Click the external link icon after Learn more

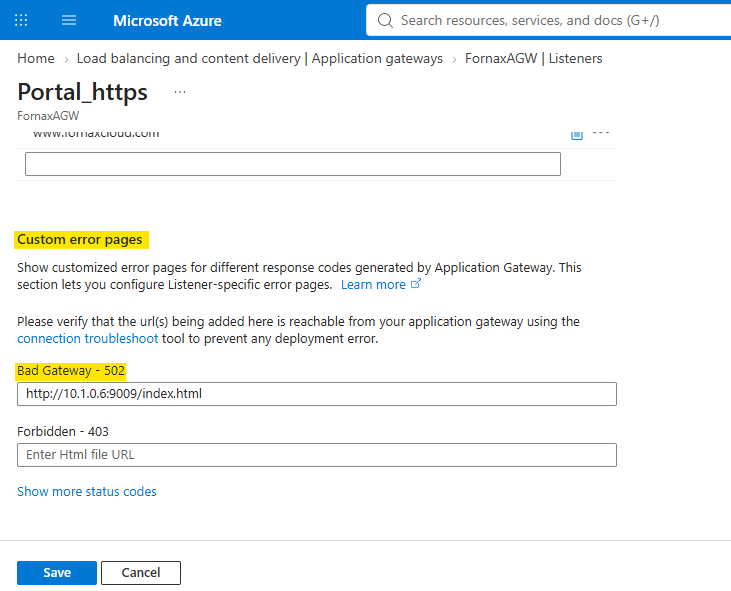pyautogui.click(x=416, y=283)
